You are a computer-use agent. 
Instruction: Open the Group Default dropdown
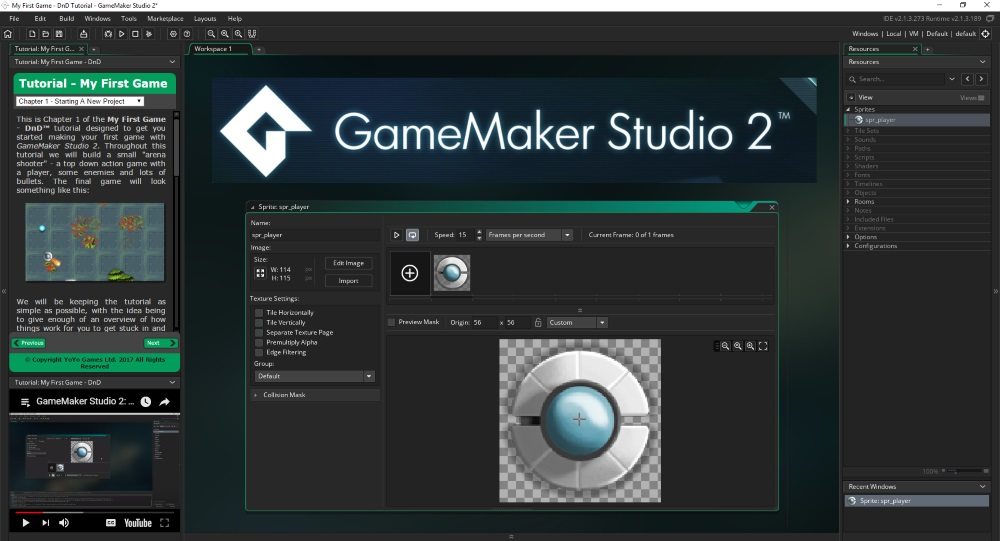(x=314, y=376)
